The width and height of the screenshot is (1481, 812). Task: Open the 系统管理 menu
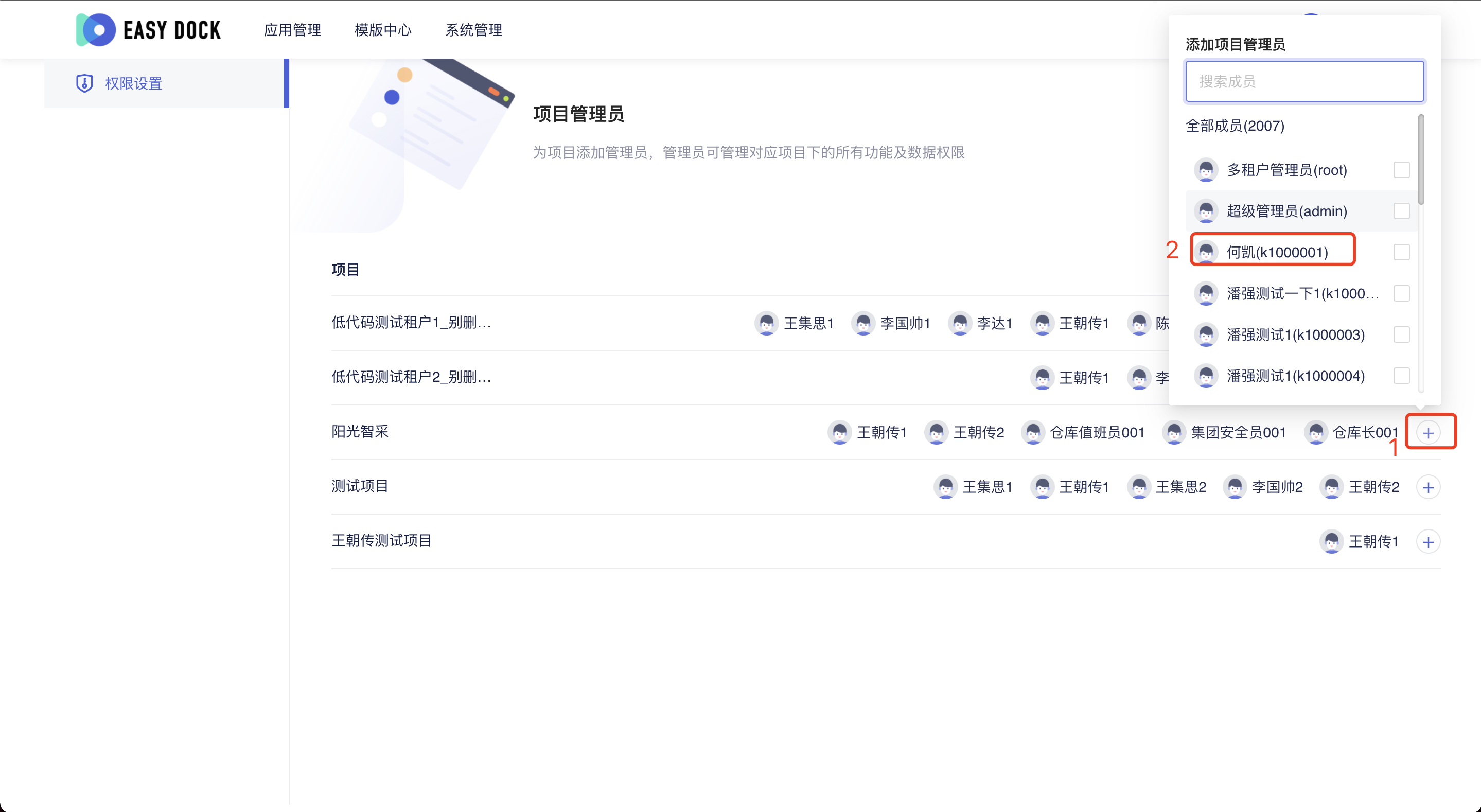pyautogui.click(x=474, y=30)
